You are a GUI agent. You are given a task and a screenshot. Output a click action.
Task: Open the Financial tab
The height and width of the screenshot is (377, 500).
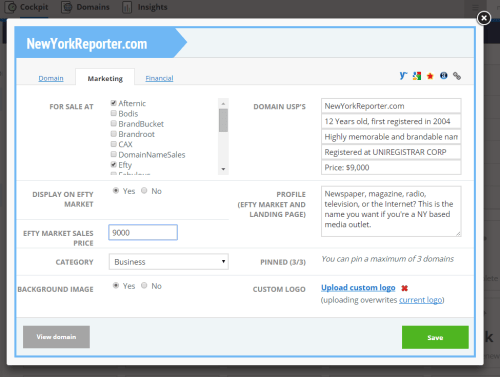[159, 78]
